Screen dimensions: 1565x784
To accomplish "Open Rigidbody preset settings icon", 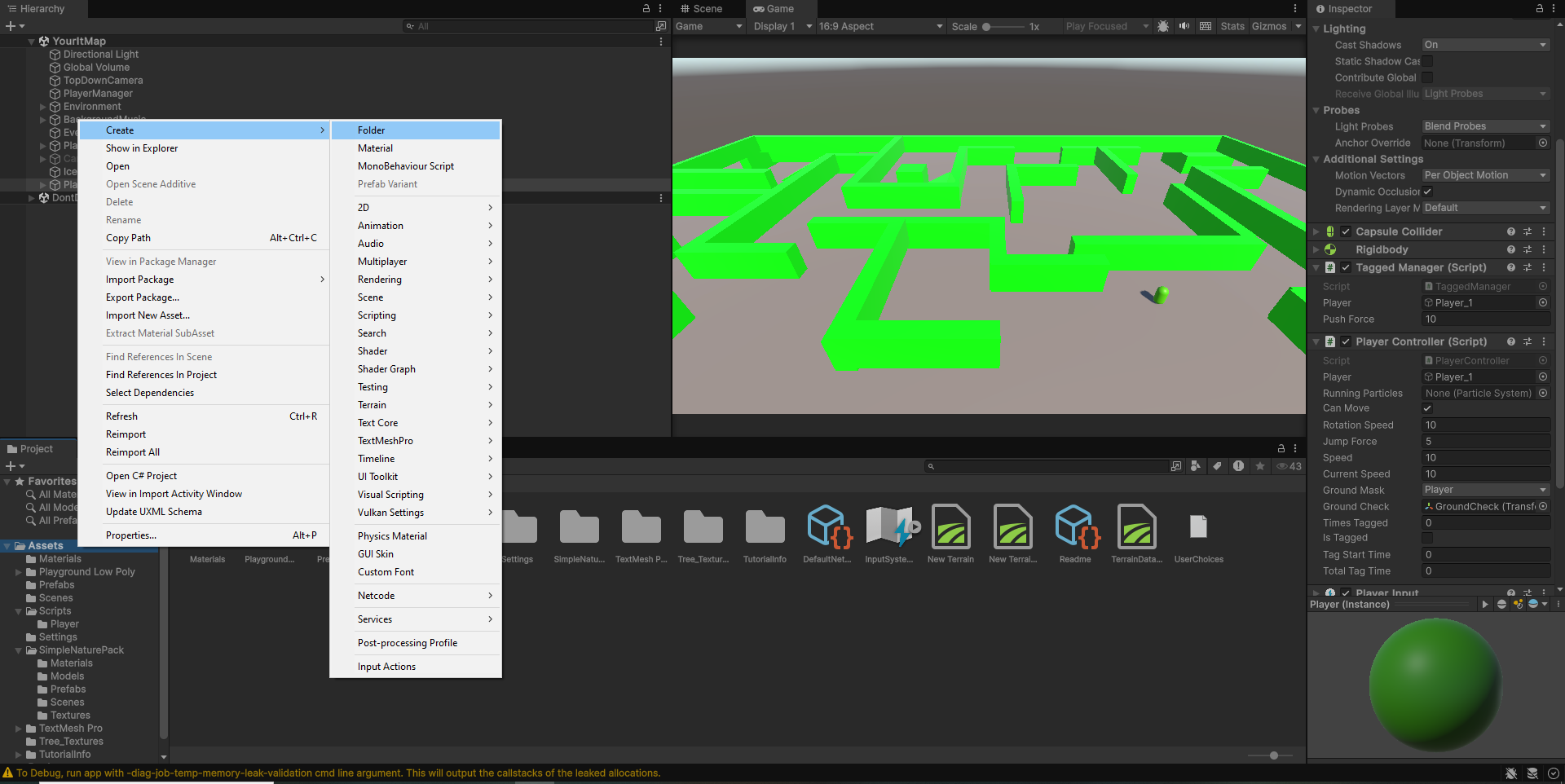I will point(1528,249).
